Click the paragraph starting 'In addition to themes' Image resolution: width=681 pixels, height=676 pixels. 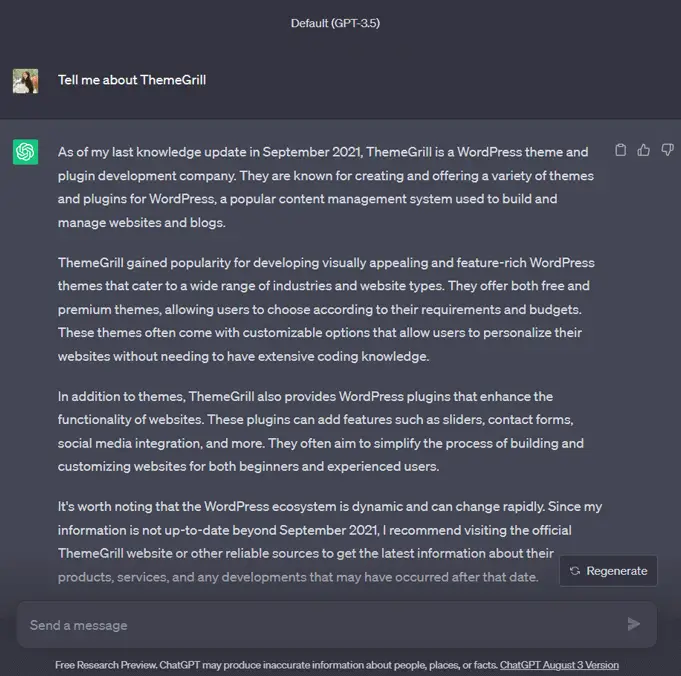pyautogui.click(x=321, y=431)
